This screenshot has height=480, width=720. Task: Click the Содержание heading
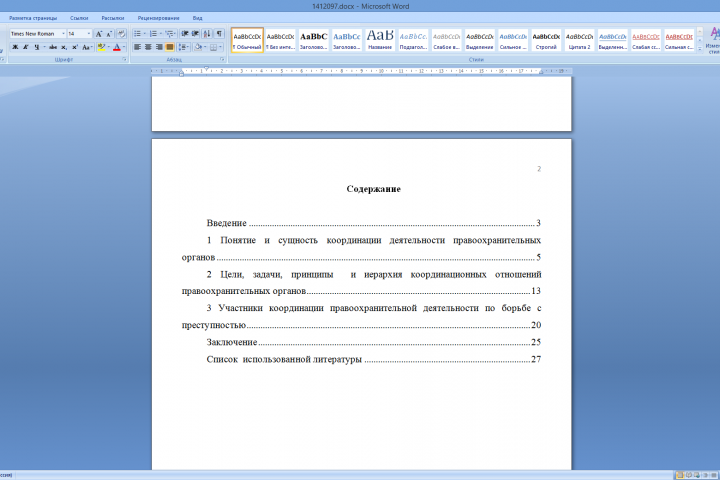pos(373,189)
